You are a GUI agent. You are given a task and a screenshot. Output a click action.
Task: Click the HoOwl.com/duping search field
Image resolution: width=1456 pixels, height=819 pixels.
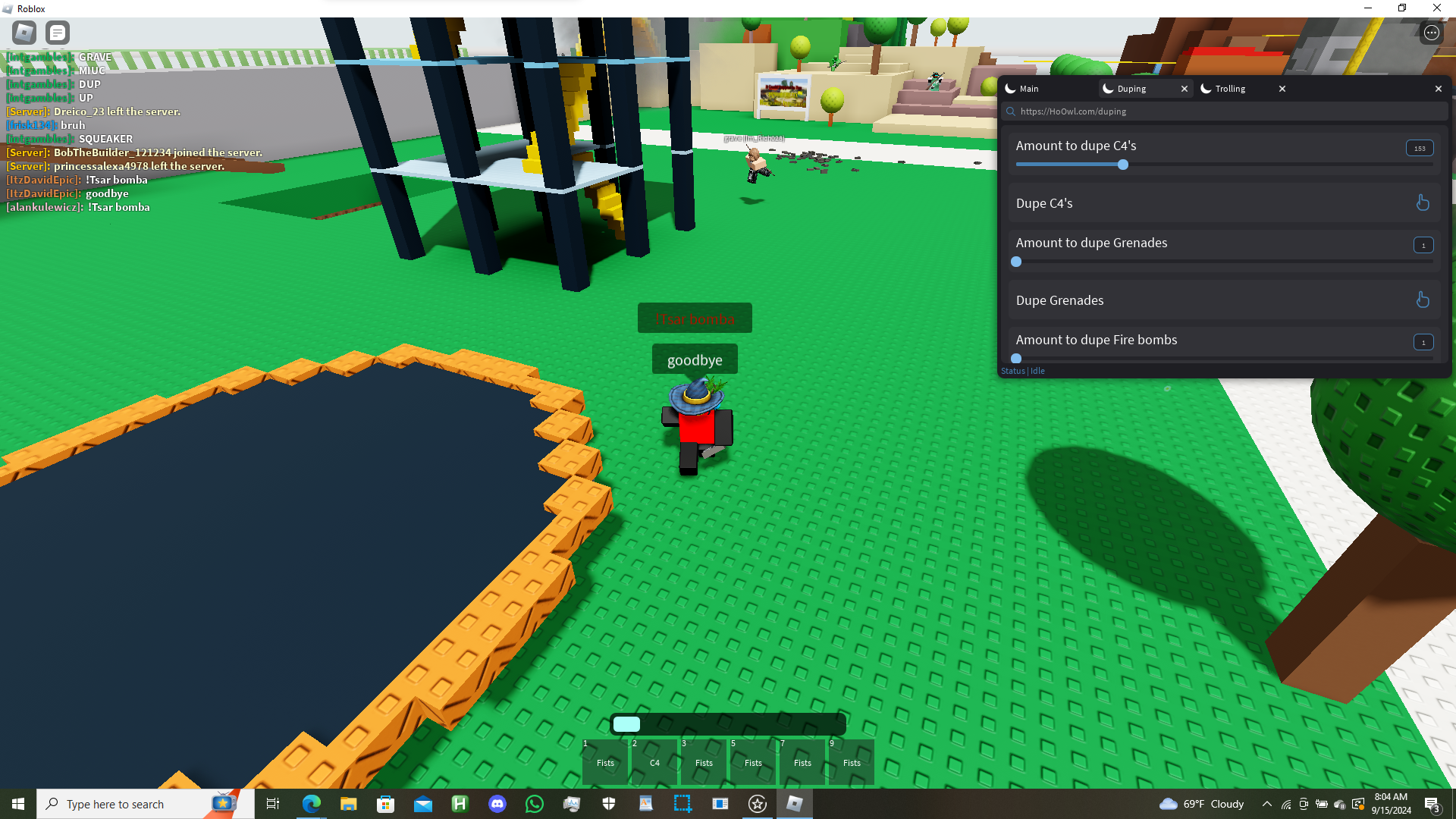tap(1224, 111)
